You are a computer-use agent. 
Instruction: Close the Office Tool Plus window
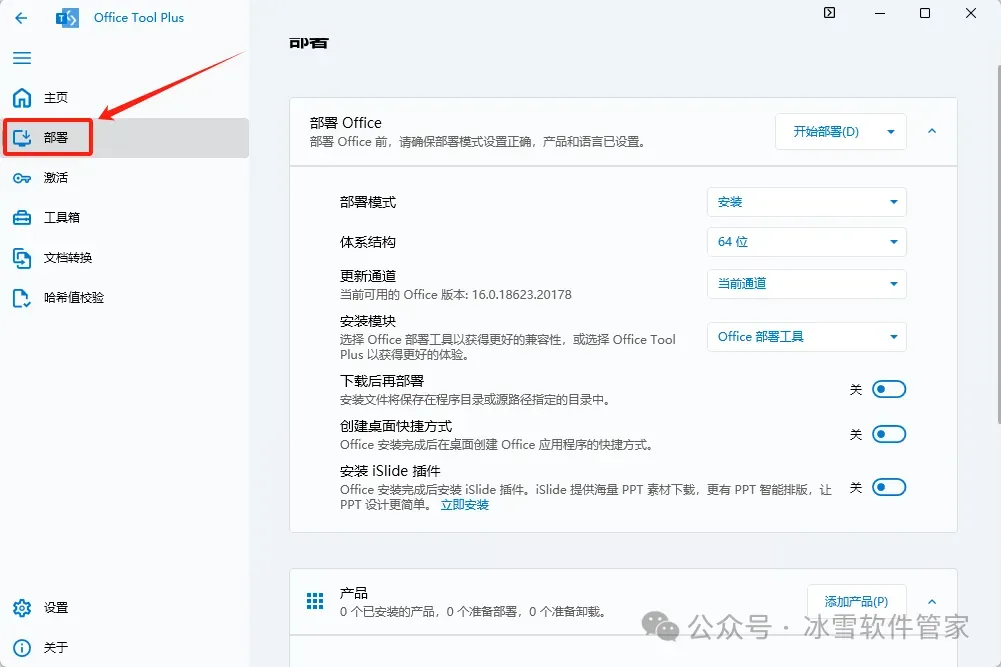point(971,13)
